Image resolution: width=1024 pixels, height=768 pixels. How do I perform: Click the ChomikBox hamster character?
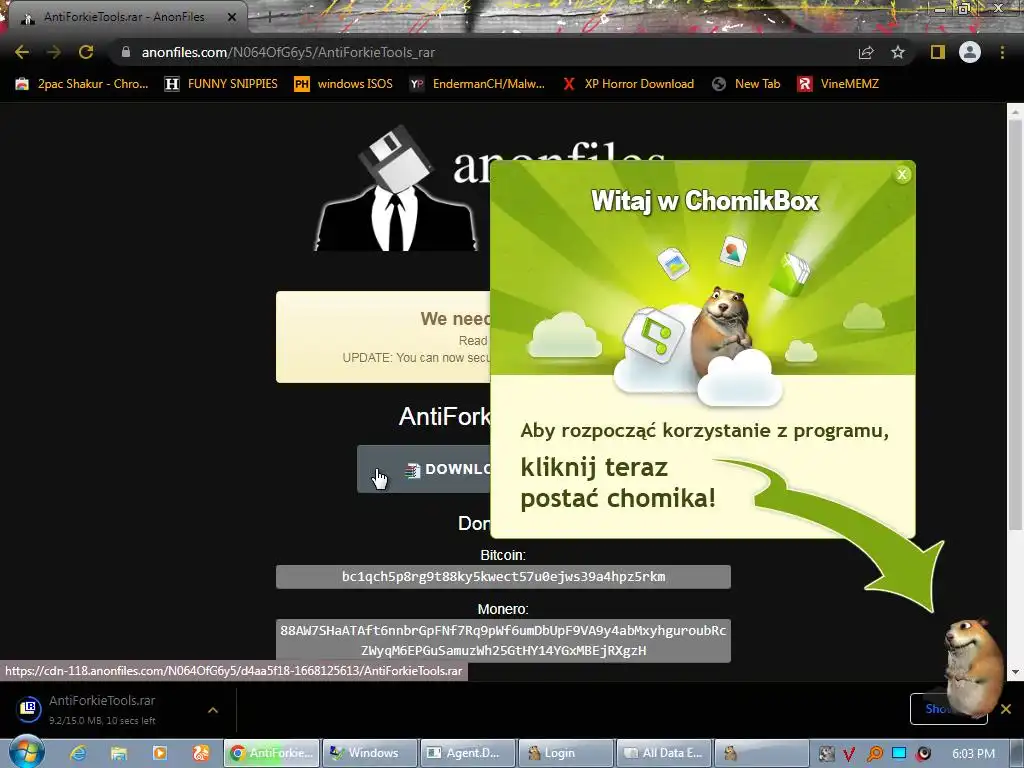974,667
